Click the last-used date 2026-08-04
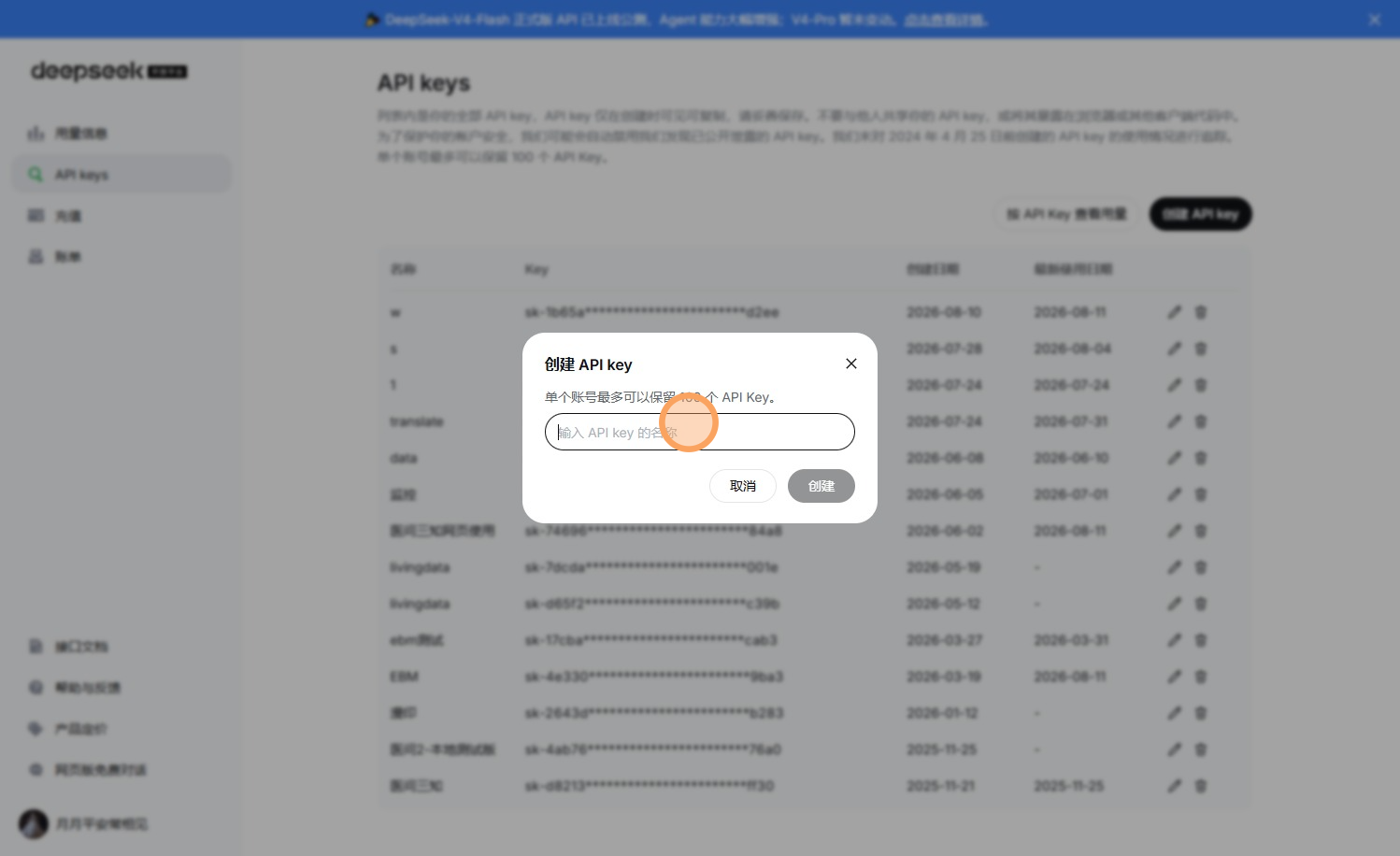The width and height of the screenshot is (1400, 856). coord(1073,349)
